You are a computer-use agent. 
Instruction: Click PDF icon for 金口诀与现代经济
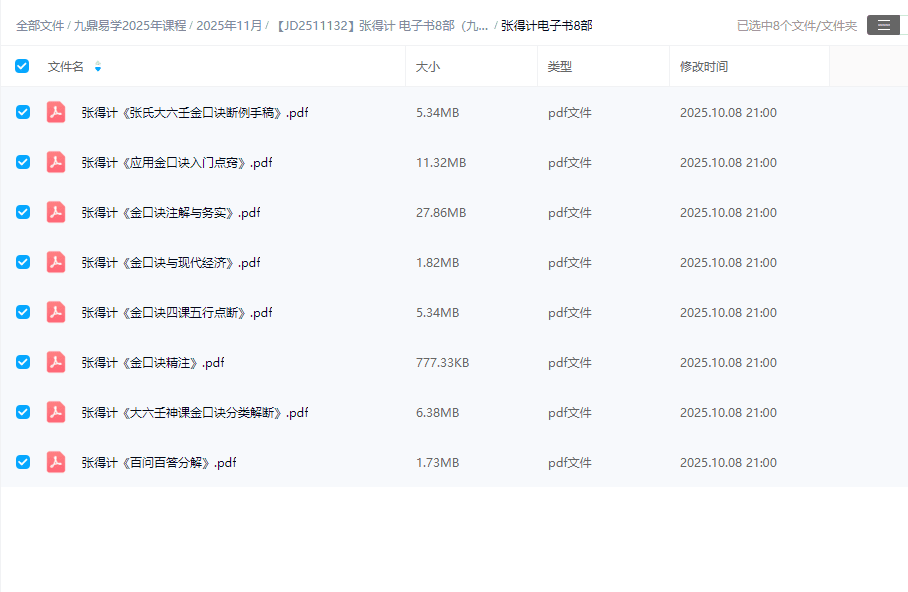[x=56, y=262]
